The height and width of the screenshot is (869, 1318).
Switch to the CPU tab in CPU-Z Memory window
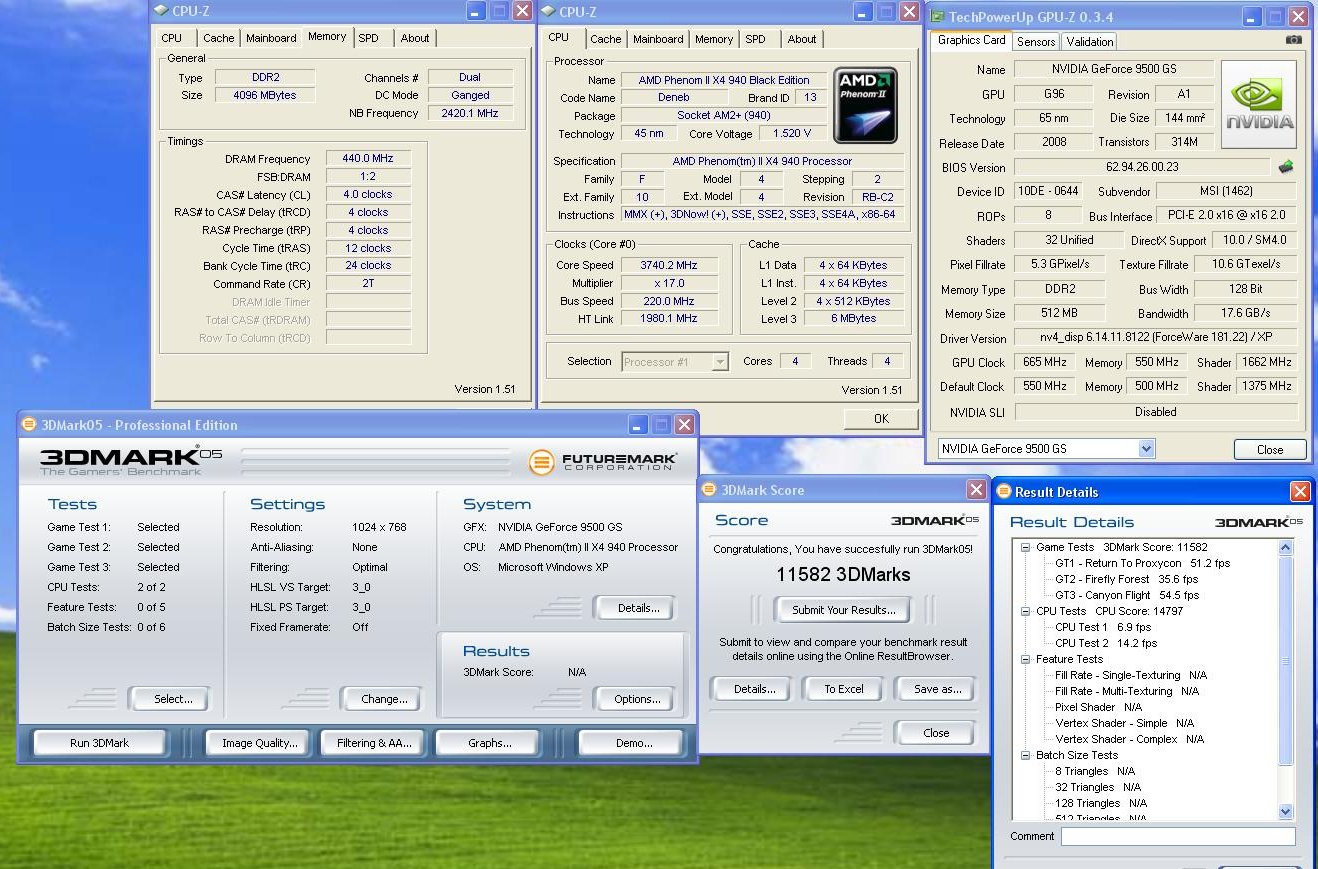coord(172,38)
